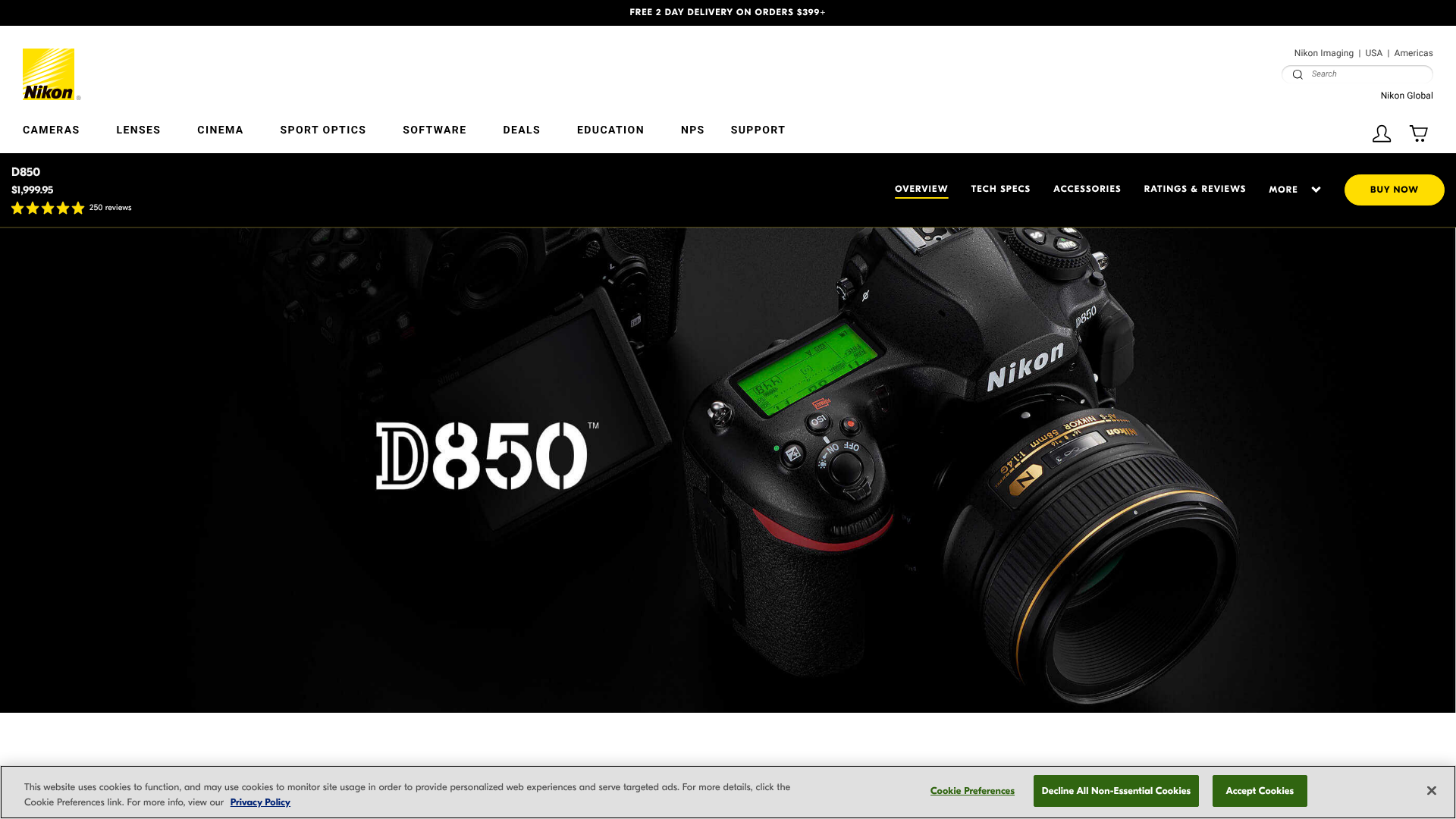Open the account profile icon
This screenshot has width=1456, height=819.
click(x=1382, y=133)
